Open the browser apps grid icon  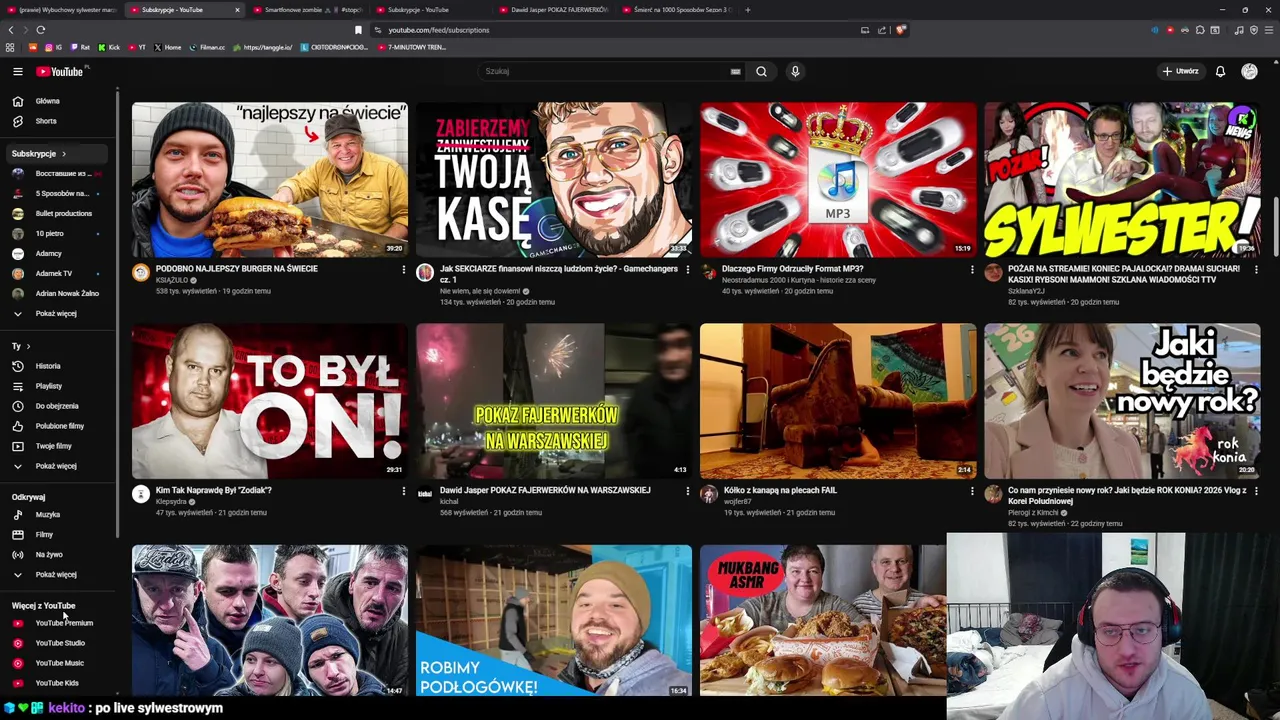click(x=10, y=47)
